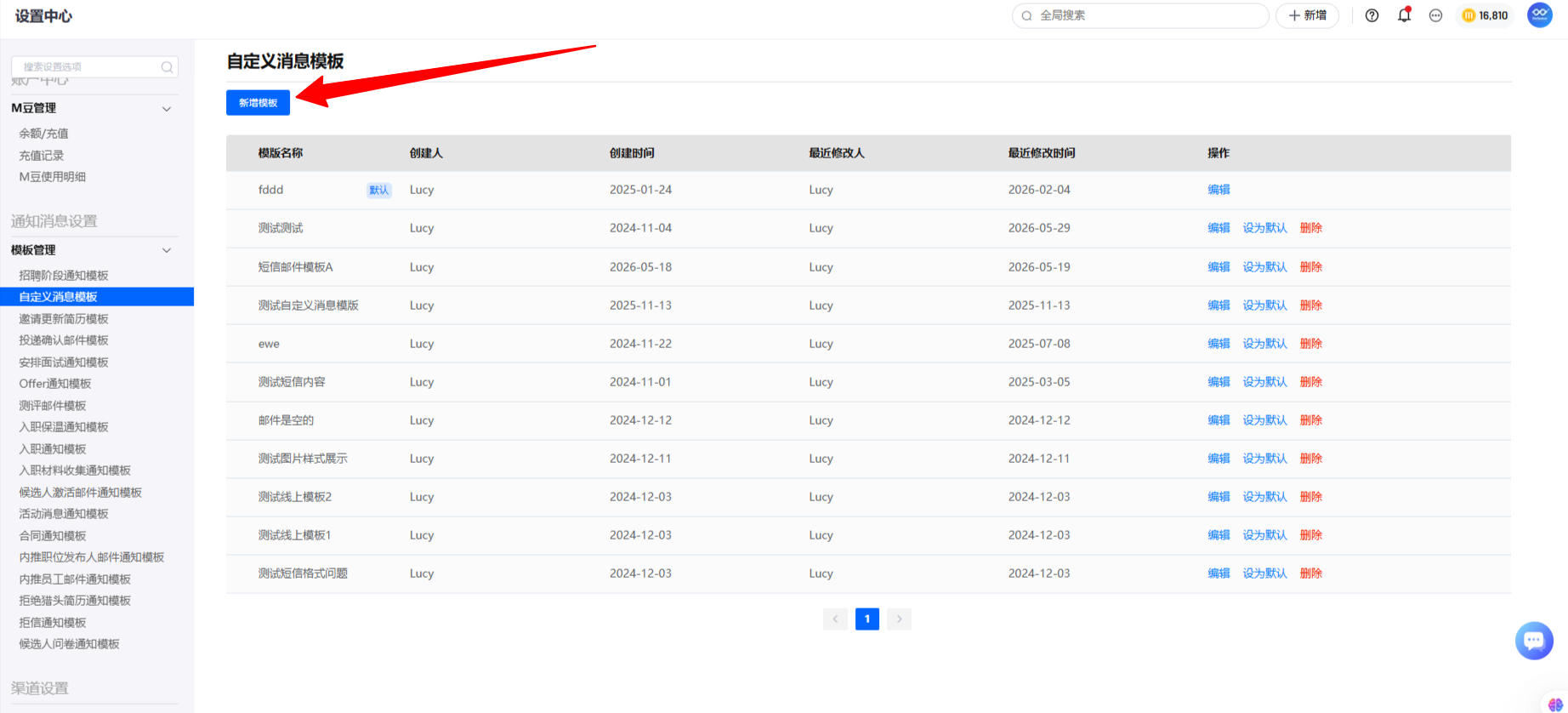Delete the 测试图片样式展示 template
This screenshot has height=713, width=1568.
point(1311,459)
